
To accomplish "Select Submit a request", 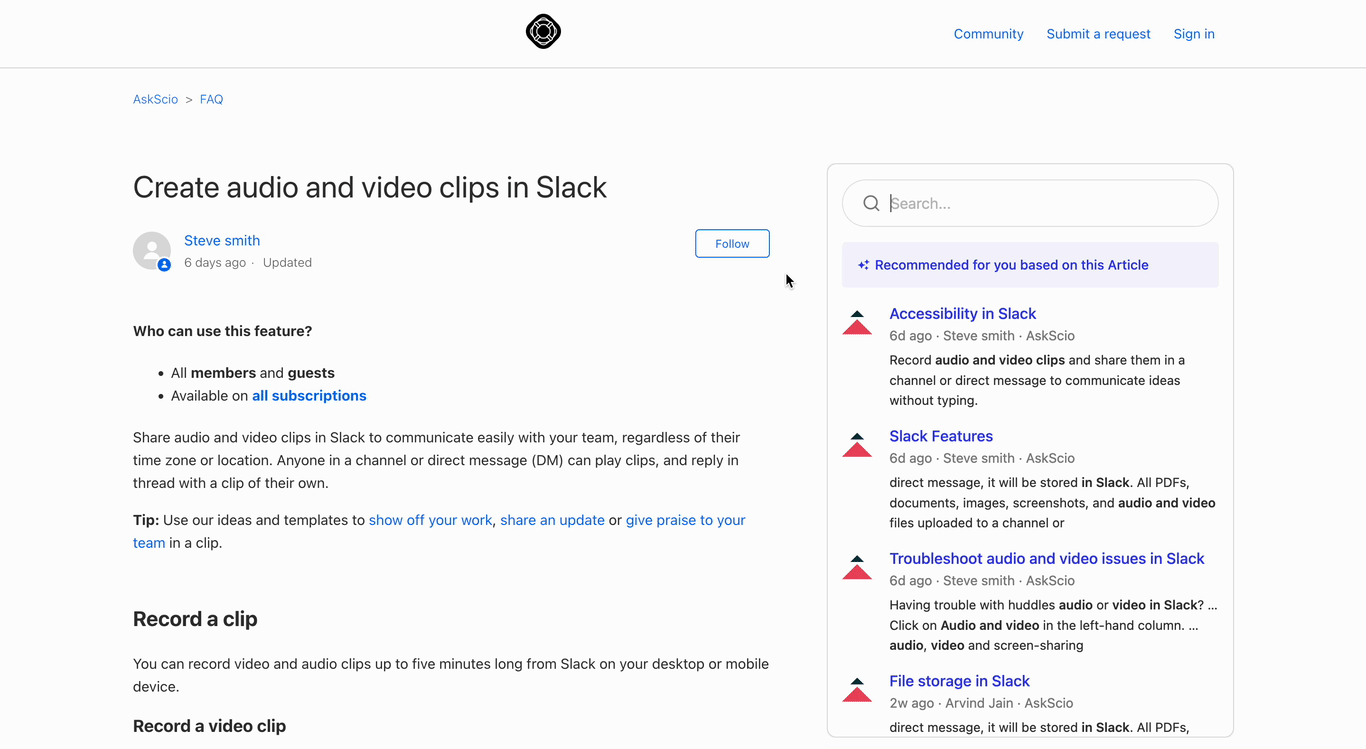I will point(1098,33).
